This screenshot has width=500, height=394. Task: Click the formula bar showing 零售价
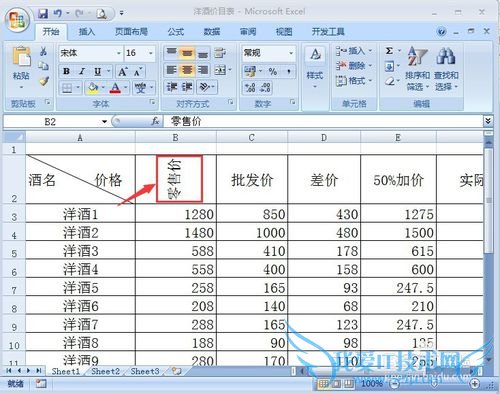click(x=323, y=121)
